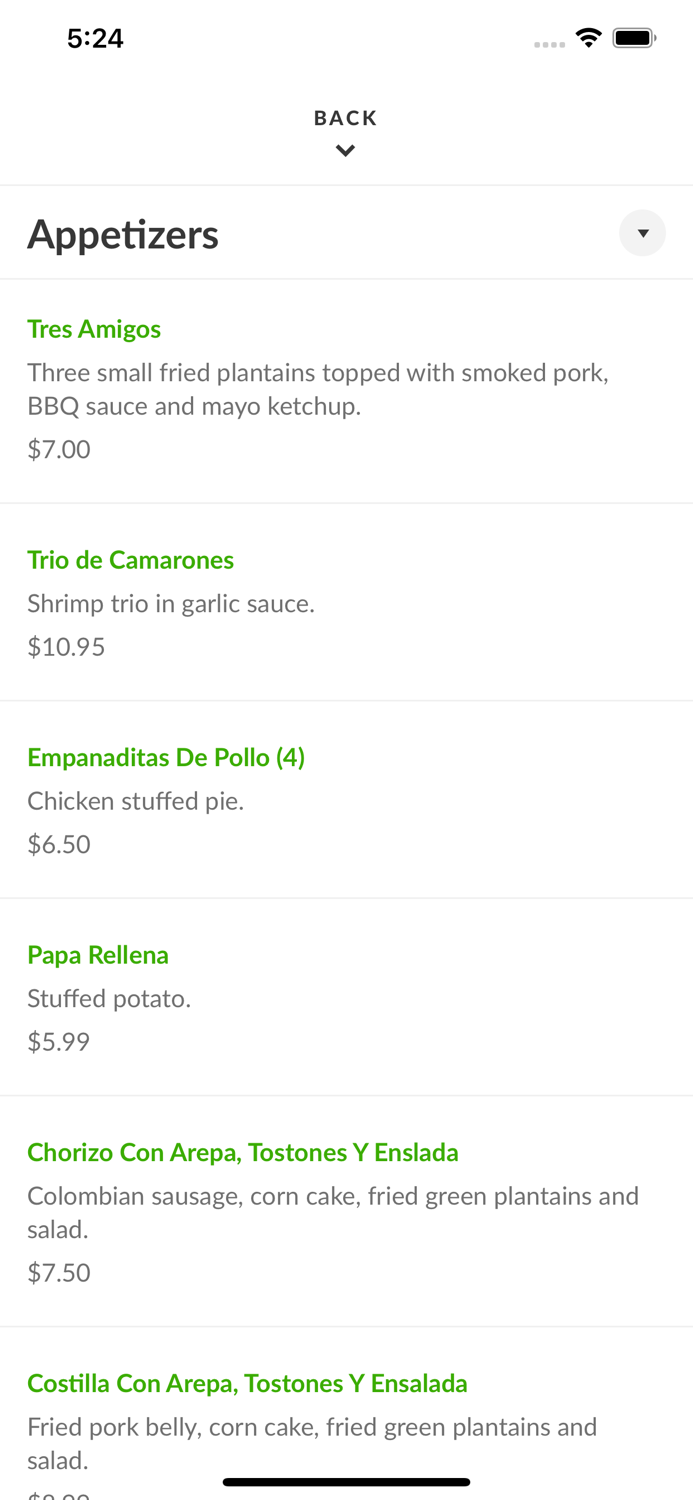Tap the $7.00 price under Tres Amigos
Image resolution: width=693 pixels, height=1500 pixels.
[58, 449]
